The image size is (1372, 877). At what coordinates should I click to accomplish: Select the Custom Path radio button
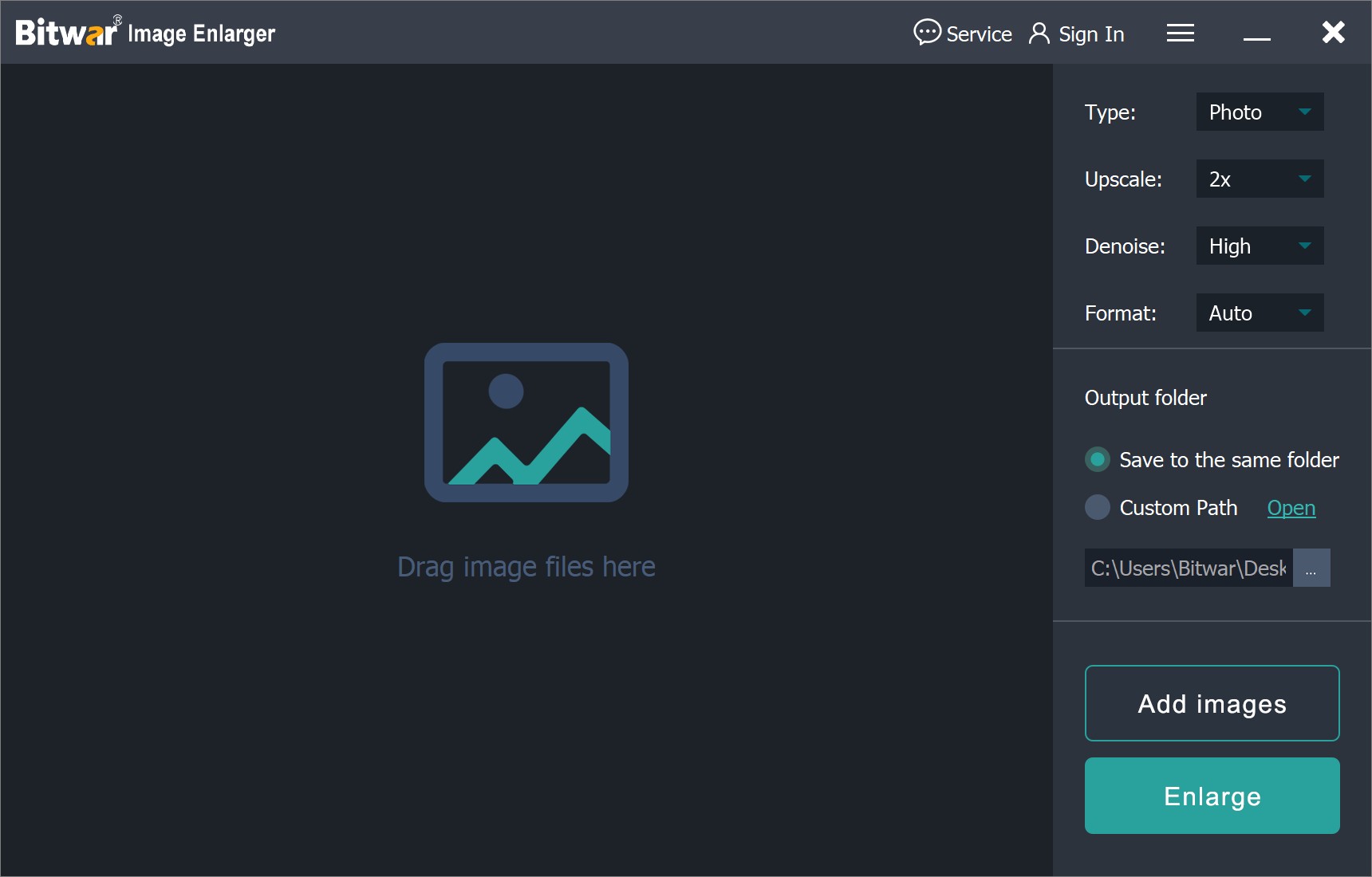click(1098, 507)
